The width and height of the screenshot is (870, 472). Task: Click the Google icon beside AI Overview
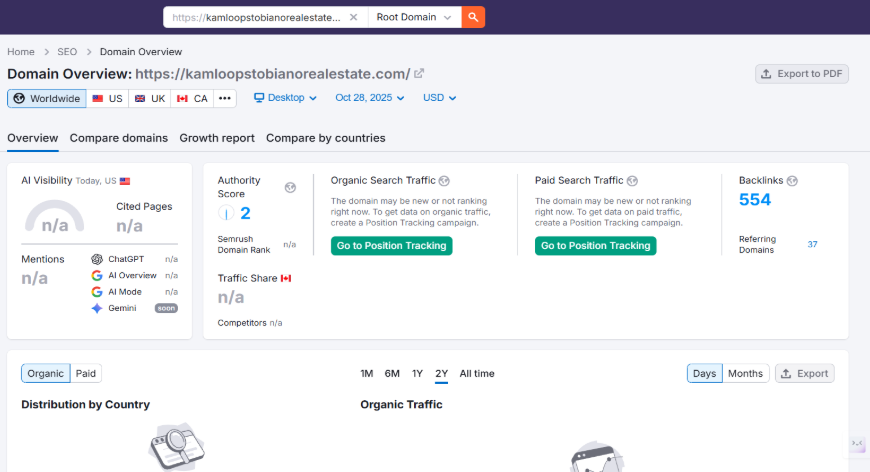[97, 276]
